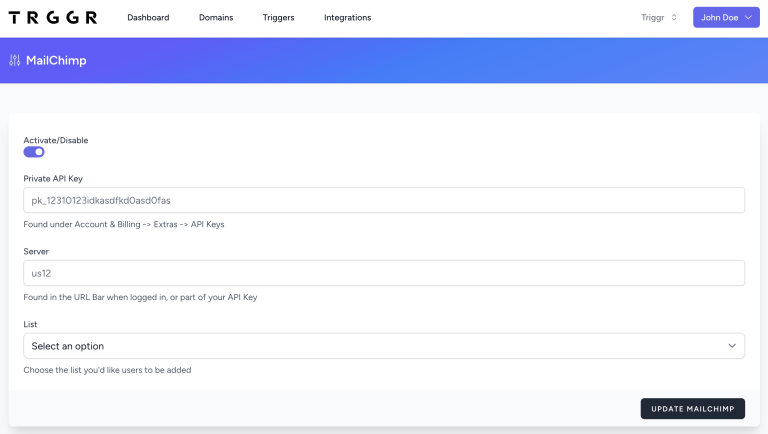Image resolution: width=768 pixels, height=434 pixels.
Task: Go to the Domains page
Action: (x=216, y=18)
